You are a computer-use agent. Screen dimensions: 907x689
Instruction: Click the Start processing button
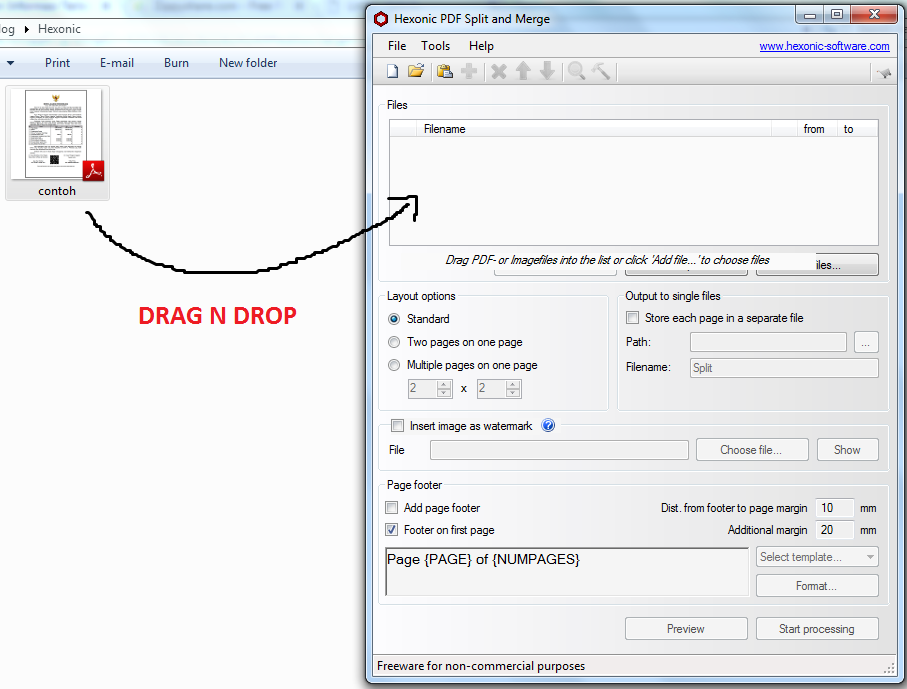(x=817, y=629)
